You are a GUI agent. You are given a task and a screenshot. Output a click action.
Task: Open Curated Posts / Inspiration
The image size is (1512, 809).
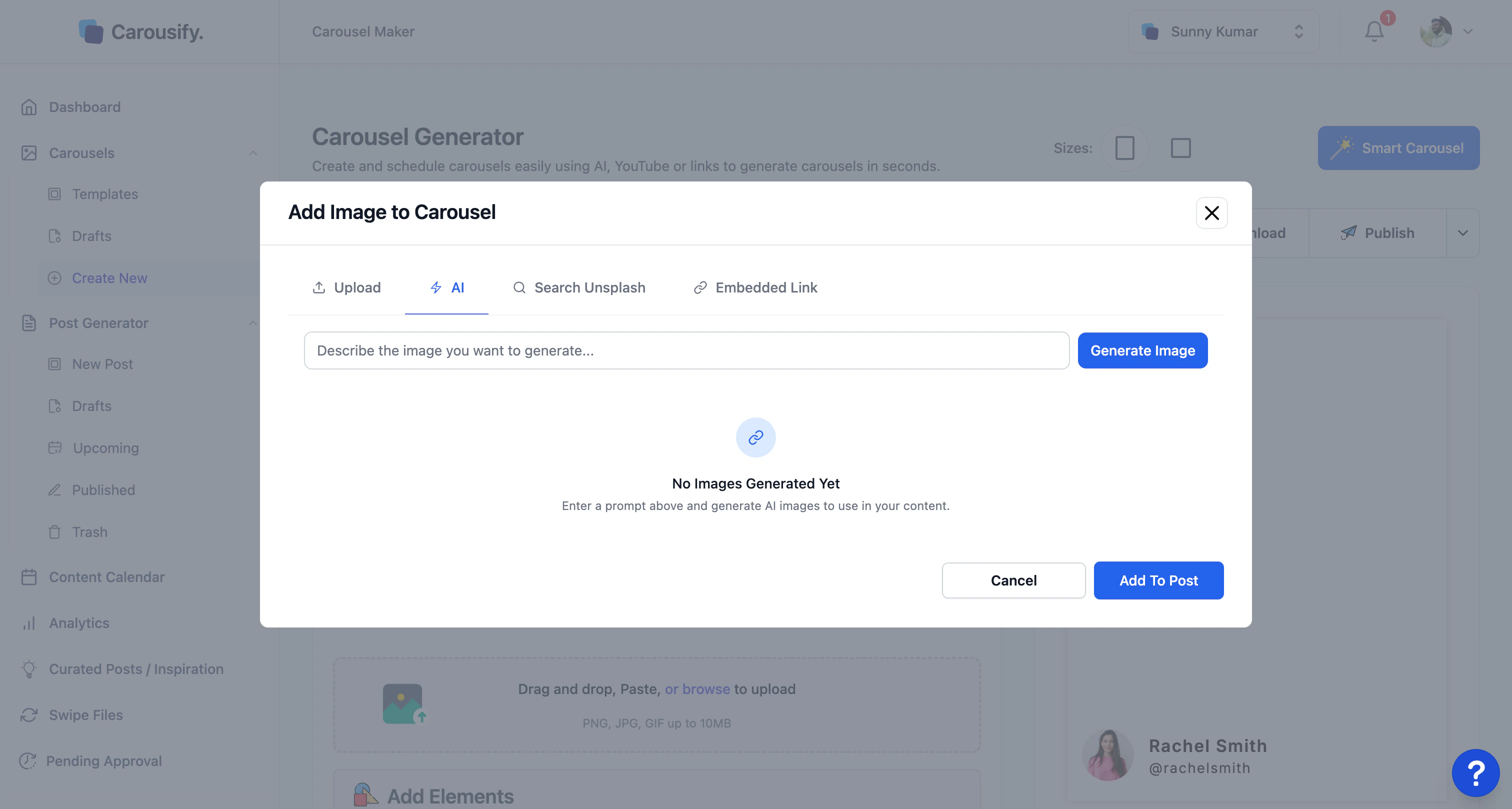136,668
